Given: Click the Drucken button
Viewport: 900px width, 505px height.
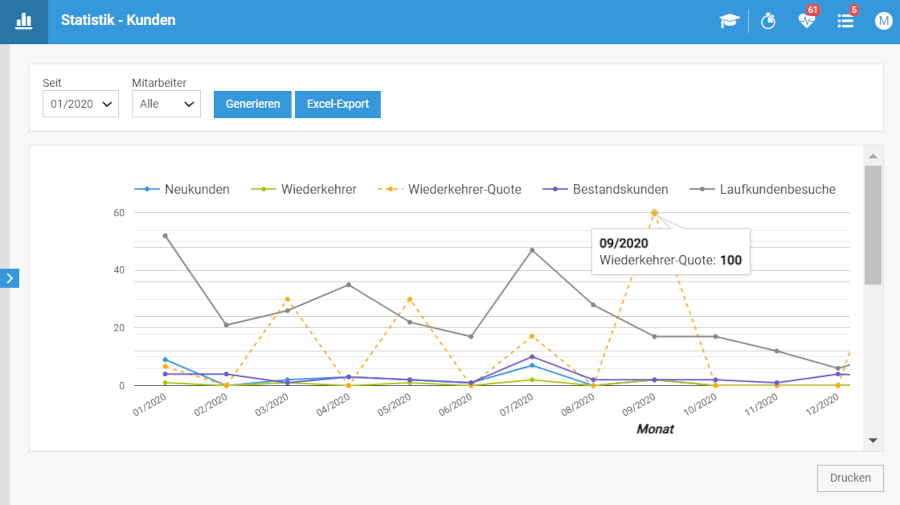Looking at the screenshot, I should pos(850,478).
